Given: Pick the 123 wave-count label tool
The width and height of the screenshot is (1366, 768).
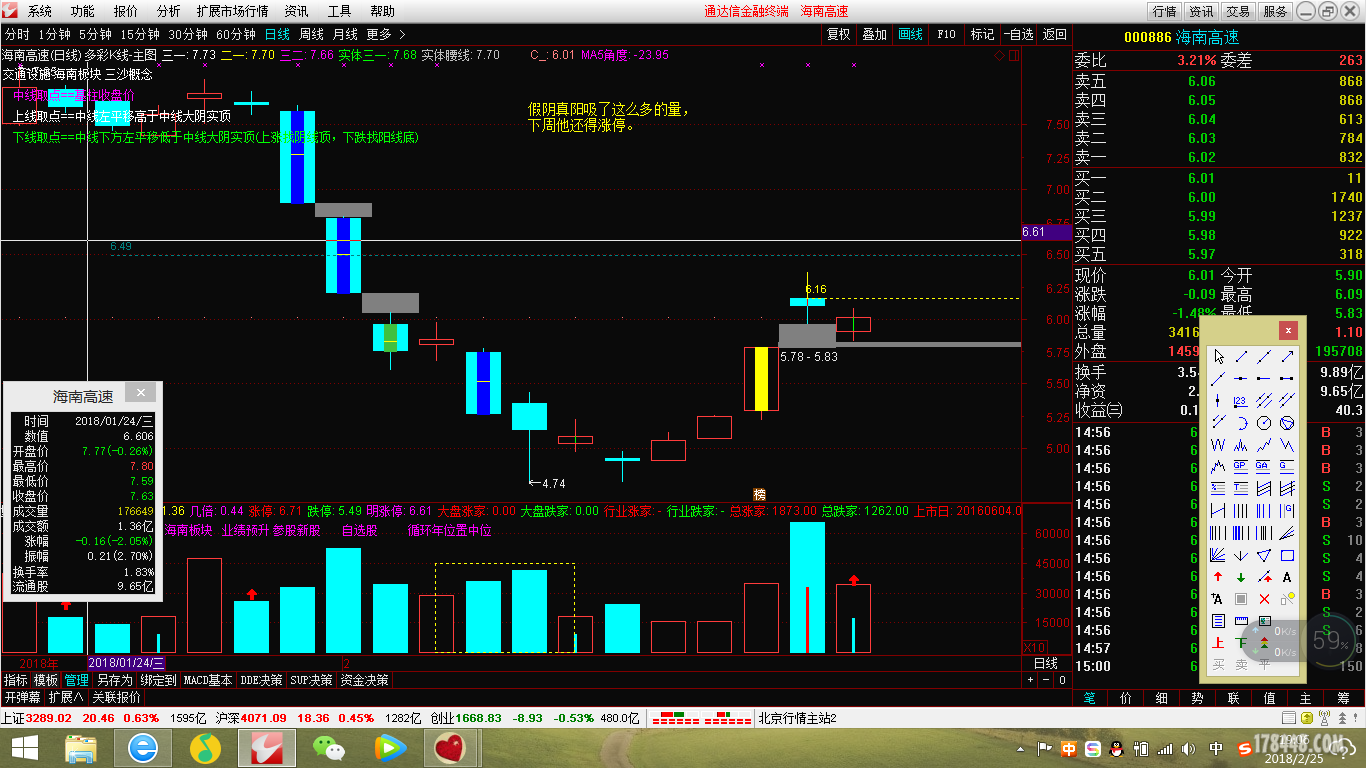Looking at the screenshot, I should [x=1241, y=400].
